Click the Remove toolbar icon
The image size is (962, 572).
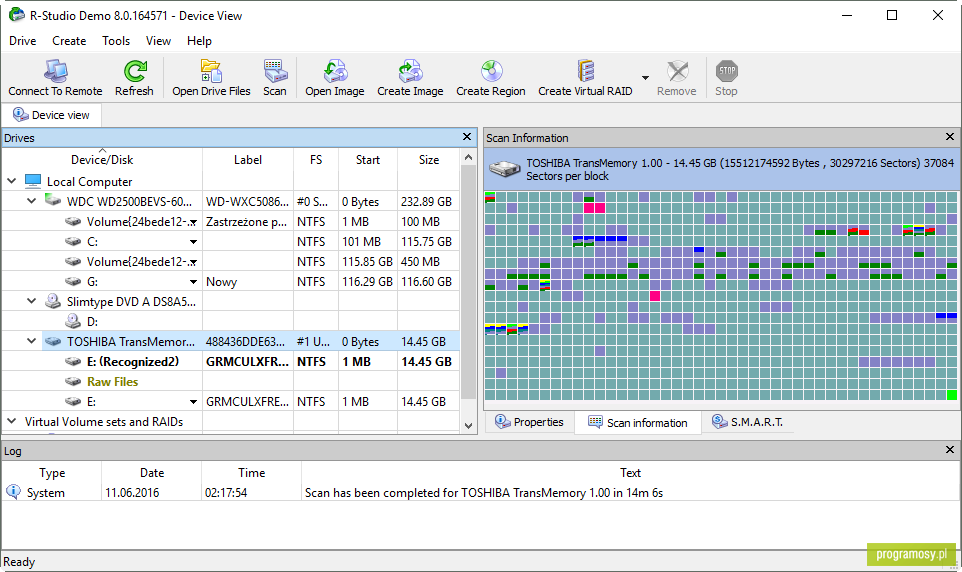(677, 71)
